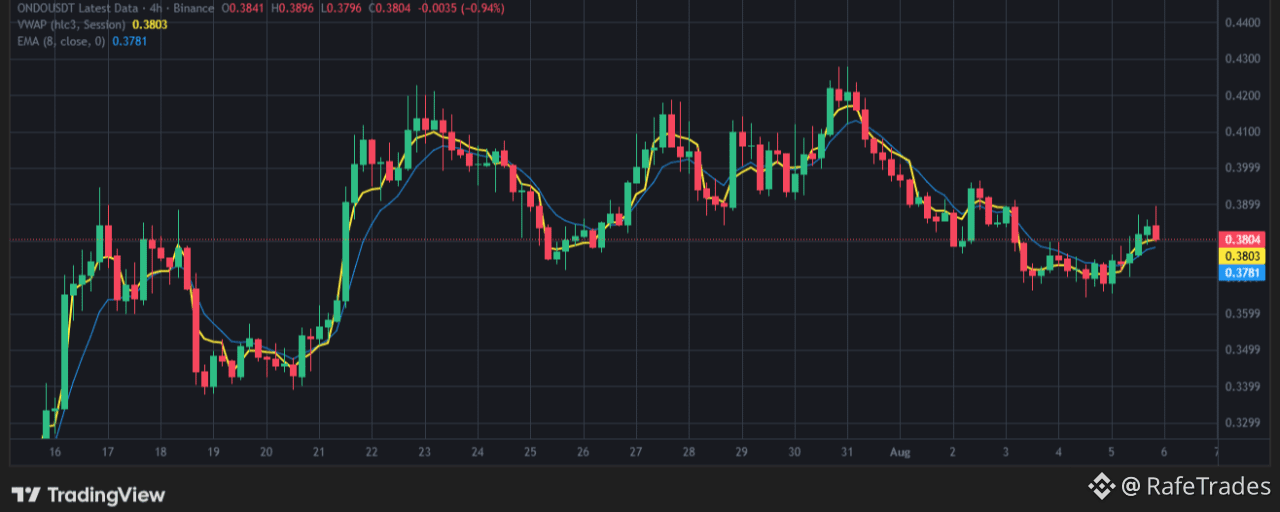Click date label 31 on time axis
Screen dimensions: 1280x512
[x=846, y=452]
